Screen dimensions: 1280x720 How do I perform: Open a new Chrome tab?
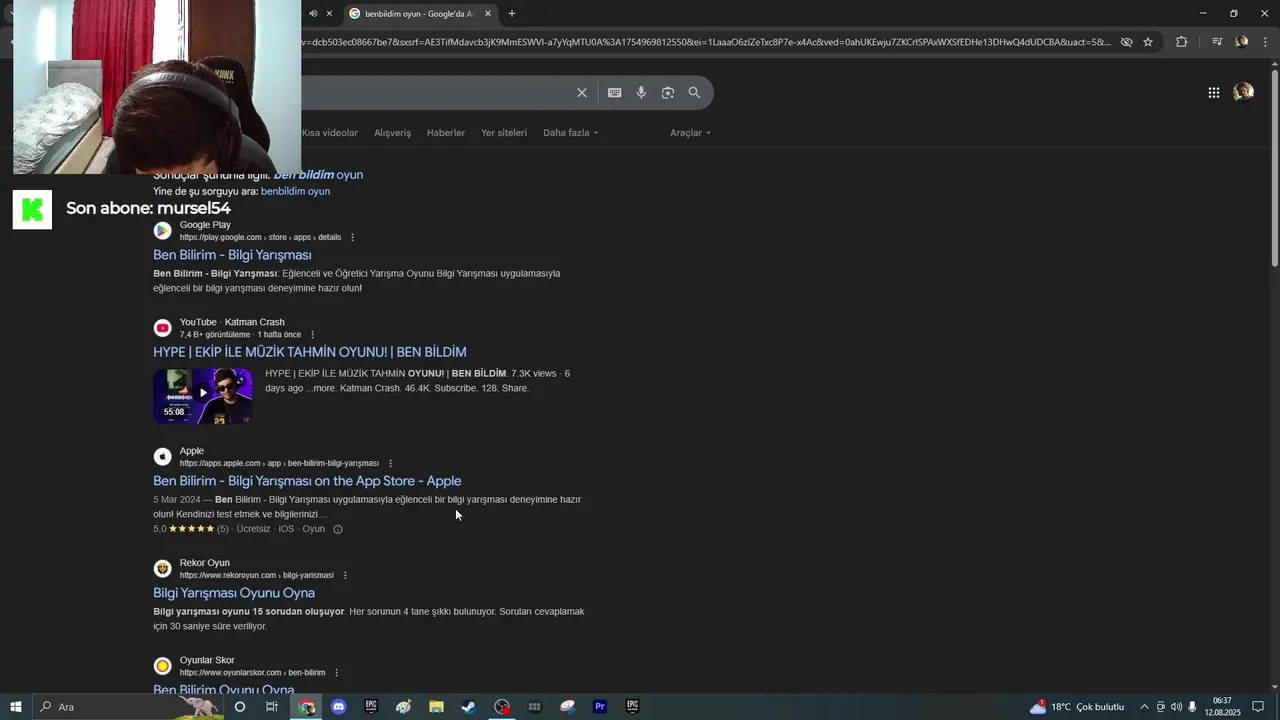(512, 13)
